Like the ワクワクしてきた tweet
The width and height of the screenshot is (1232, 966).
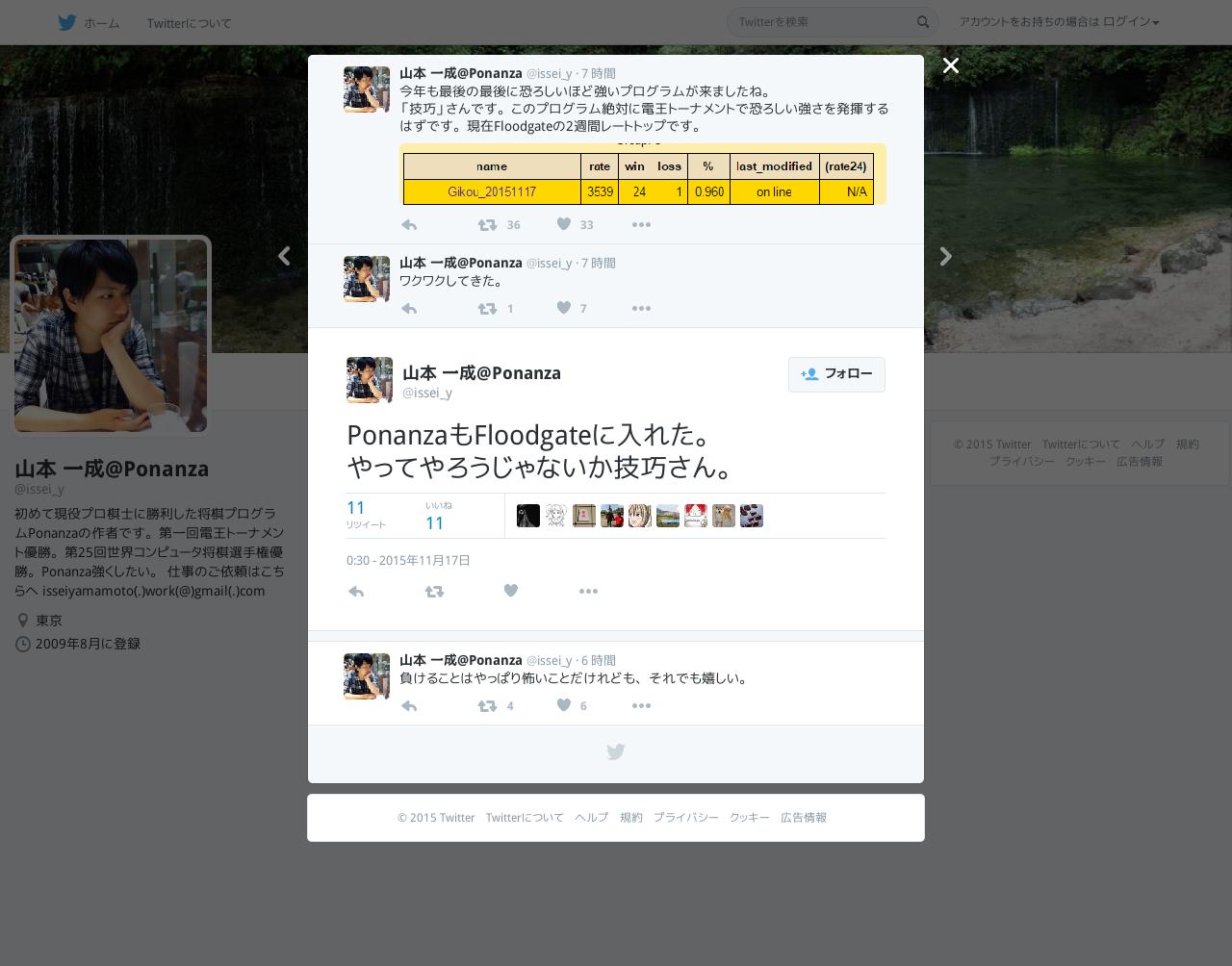coord(564,308)
